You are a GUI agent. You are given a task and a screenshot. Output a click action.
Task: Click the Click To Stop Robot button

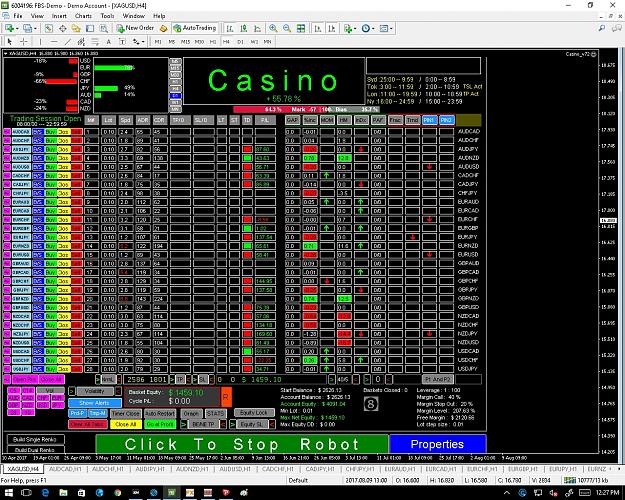[242, 444]
